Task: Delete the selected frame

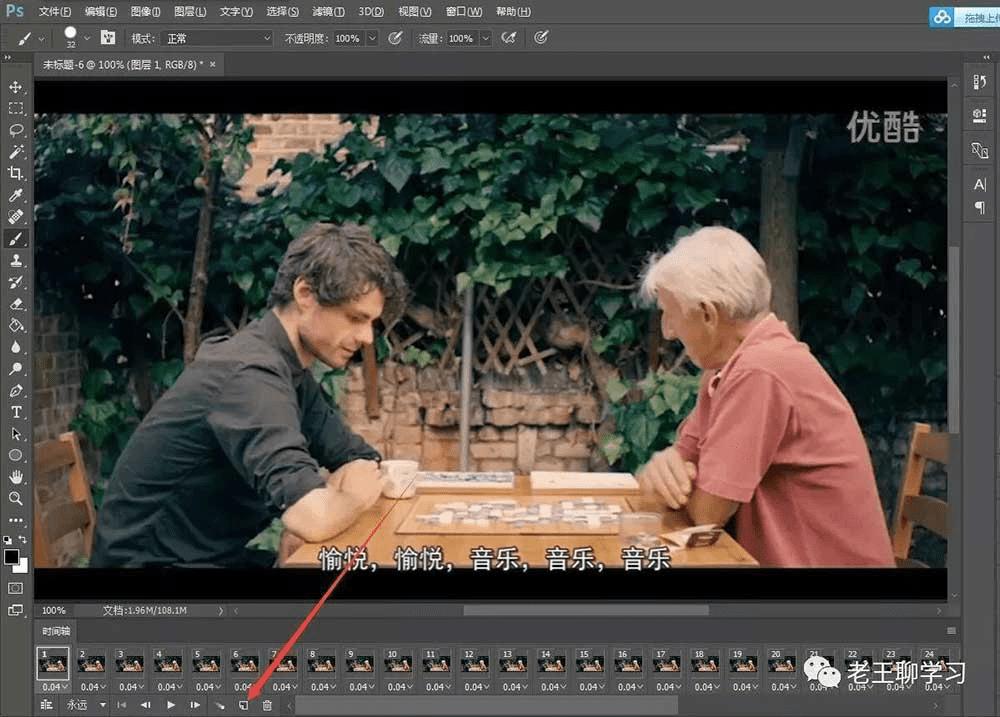Action: [267, 705]
